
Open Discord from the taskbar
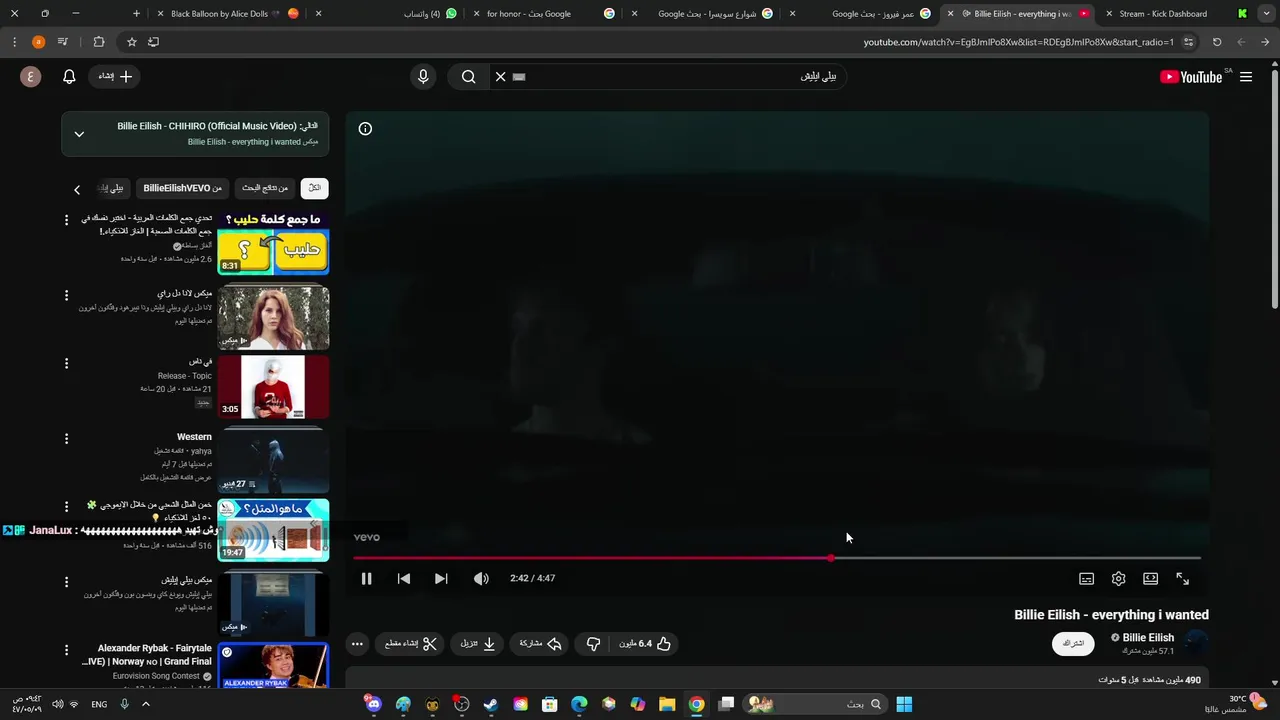(x=374, y=704)
